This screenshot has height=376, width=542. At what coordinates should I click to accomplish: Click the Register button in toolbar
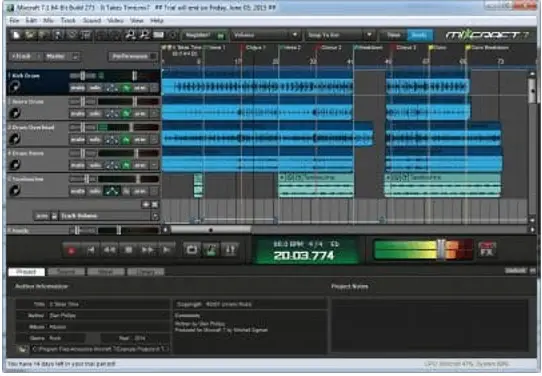coord(204,35)
